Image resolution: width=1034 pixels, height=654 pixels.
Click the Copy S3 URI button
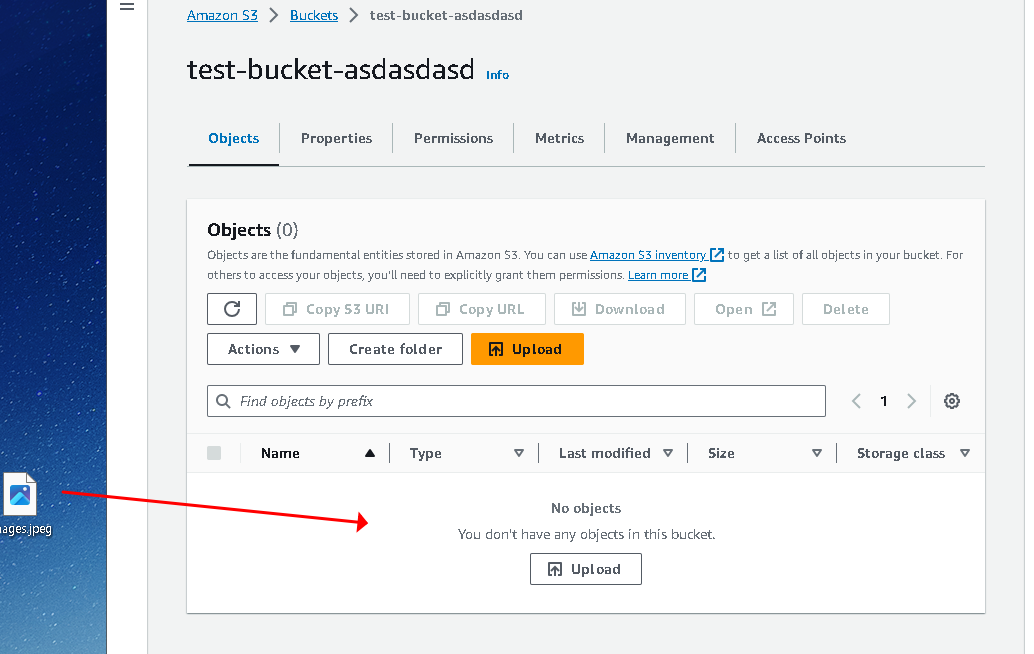(x=338, y=309)
